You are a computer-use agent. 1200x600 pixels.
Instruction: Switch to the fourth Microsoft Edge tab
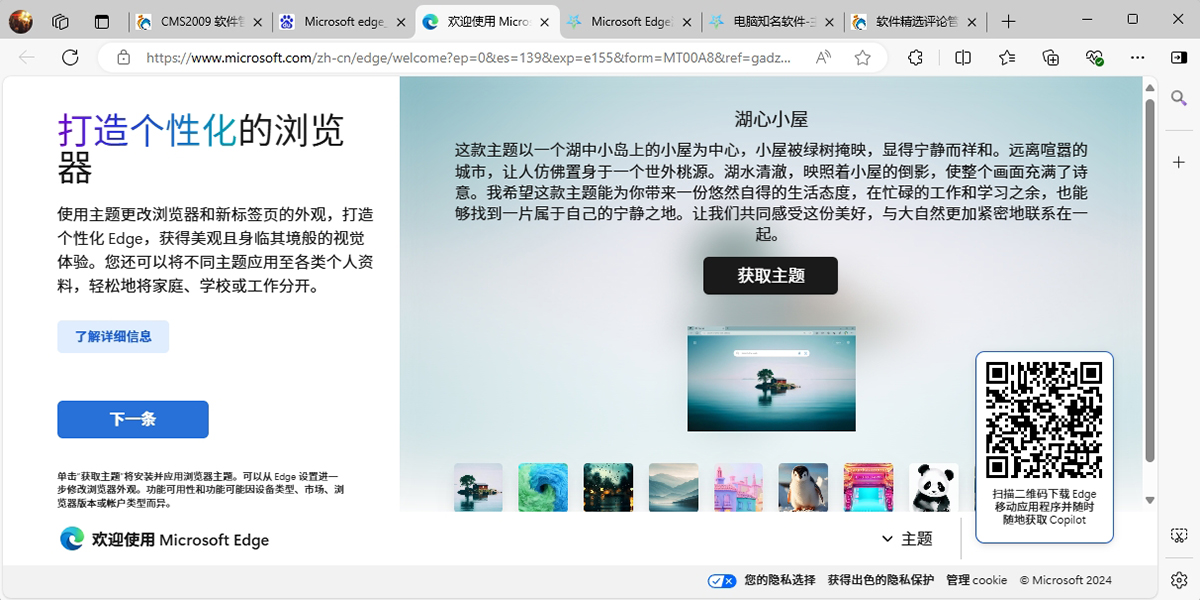click(x=630, y=21)
